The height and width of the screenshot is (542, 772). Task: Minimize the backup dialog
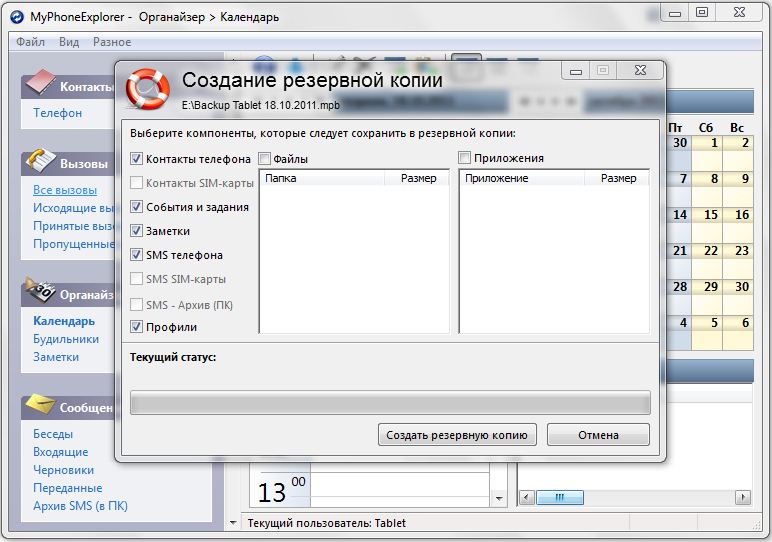click(576, 71)
